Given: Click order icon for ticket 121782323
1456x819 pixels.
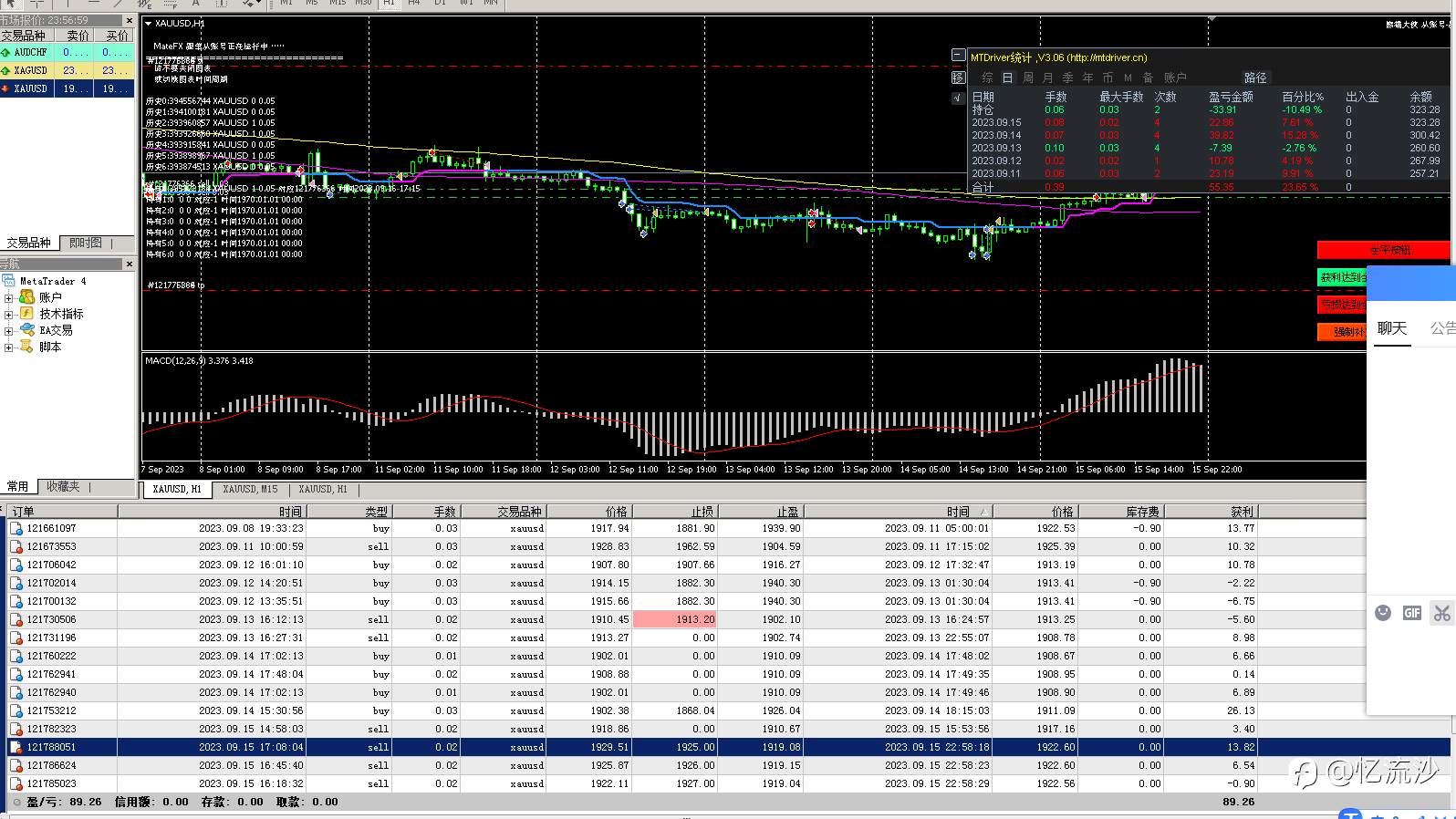Looking at the screenshot, I should (x=16, y=729).
